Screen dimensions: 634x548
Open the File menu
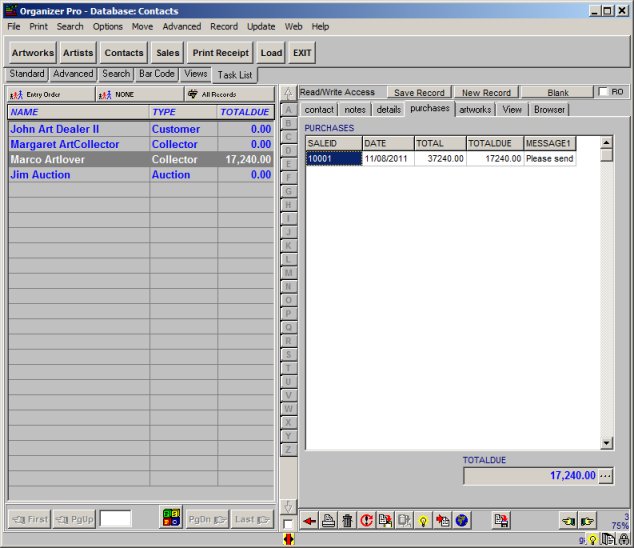pyautogui.click(x=14, y=27)
